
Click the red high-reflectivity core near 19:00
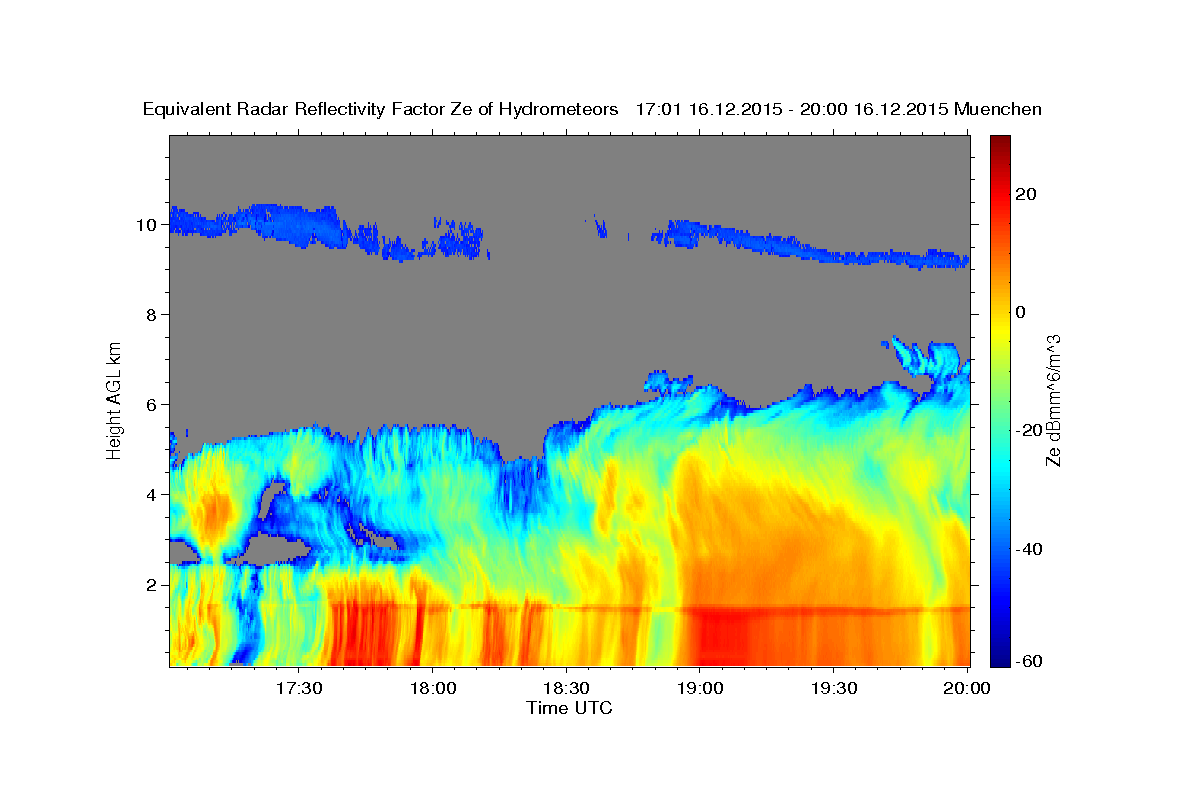(720, 640)
